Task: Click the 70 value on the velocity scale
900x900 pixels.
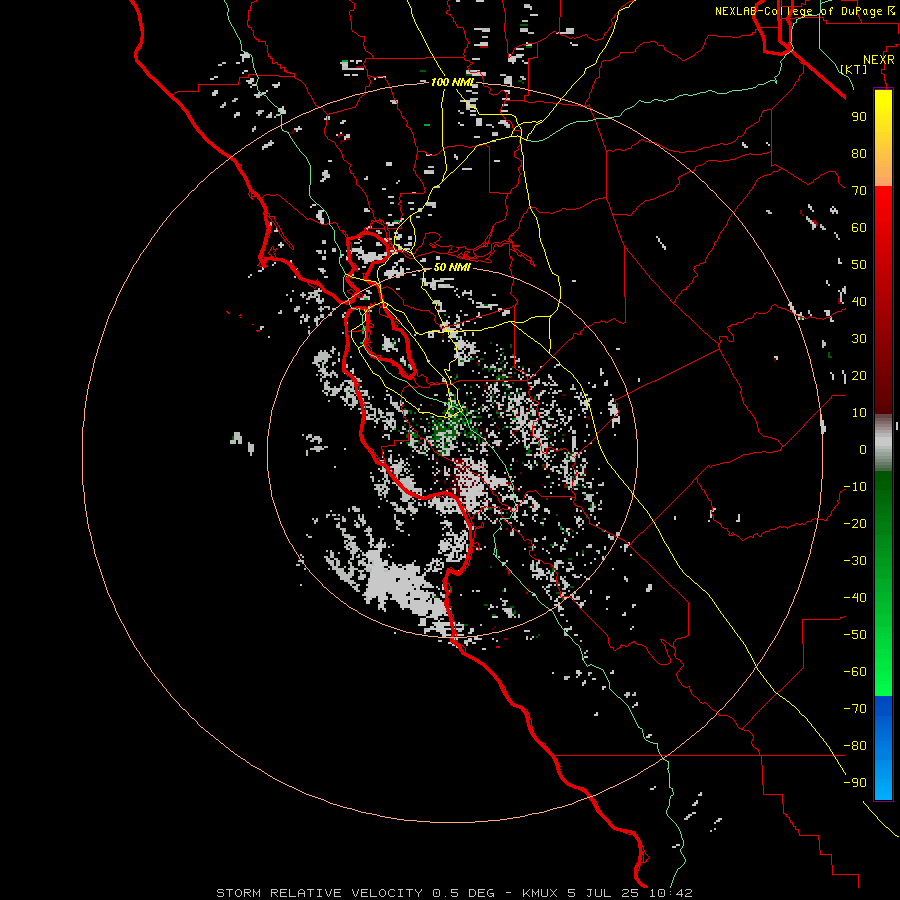Action: [x=859, y=191]
